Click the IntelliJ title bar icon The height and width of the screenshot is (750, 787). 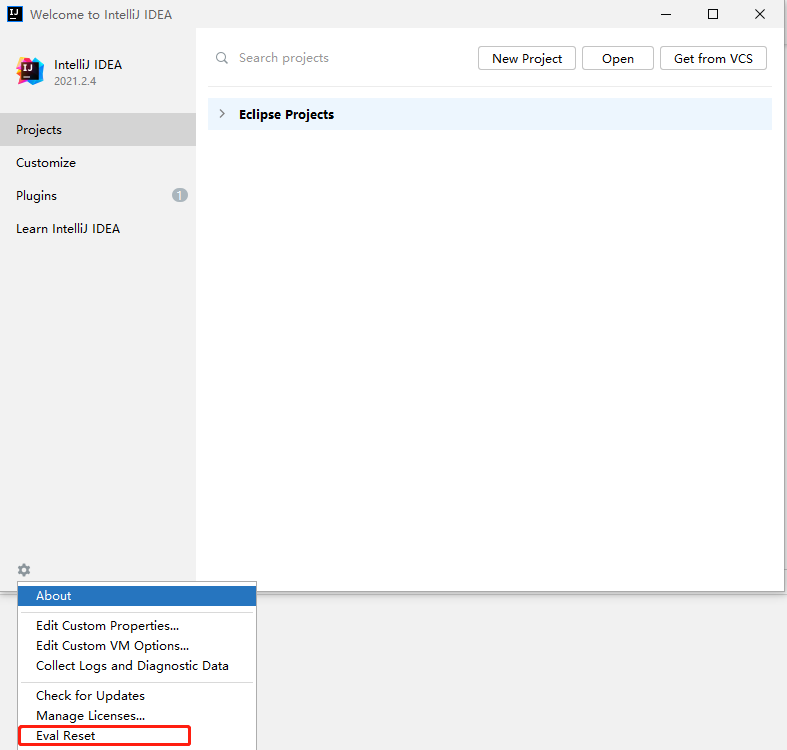tap(15, 14)
